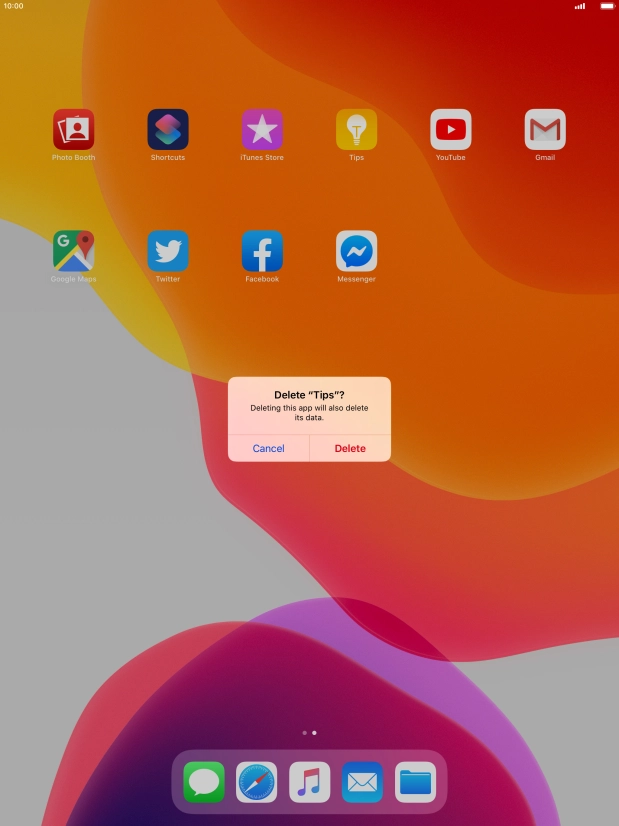Open the Mail envelope icon in dock
Image resolution: width=619 pixels, height=826 pixels.
(x=362, y=782)
